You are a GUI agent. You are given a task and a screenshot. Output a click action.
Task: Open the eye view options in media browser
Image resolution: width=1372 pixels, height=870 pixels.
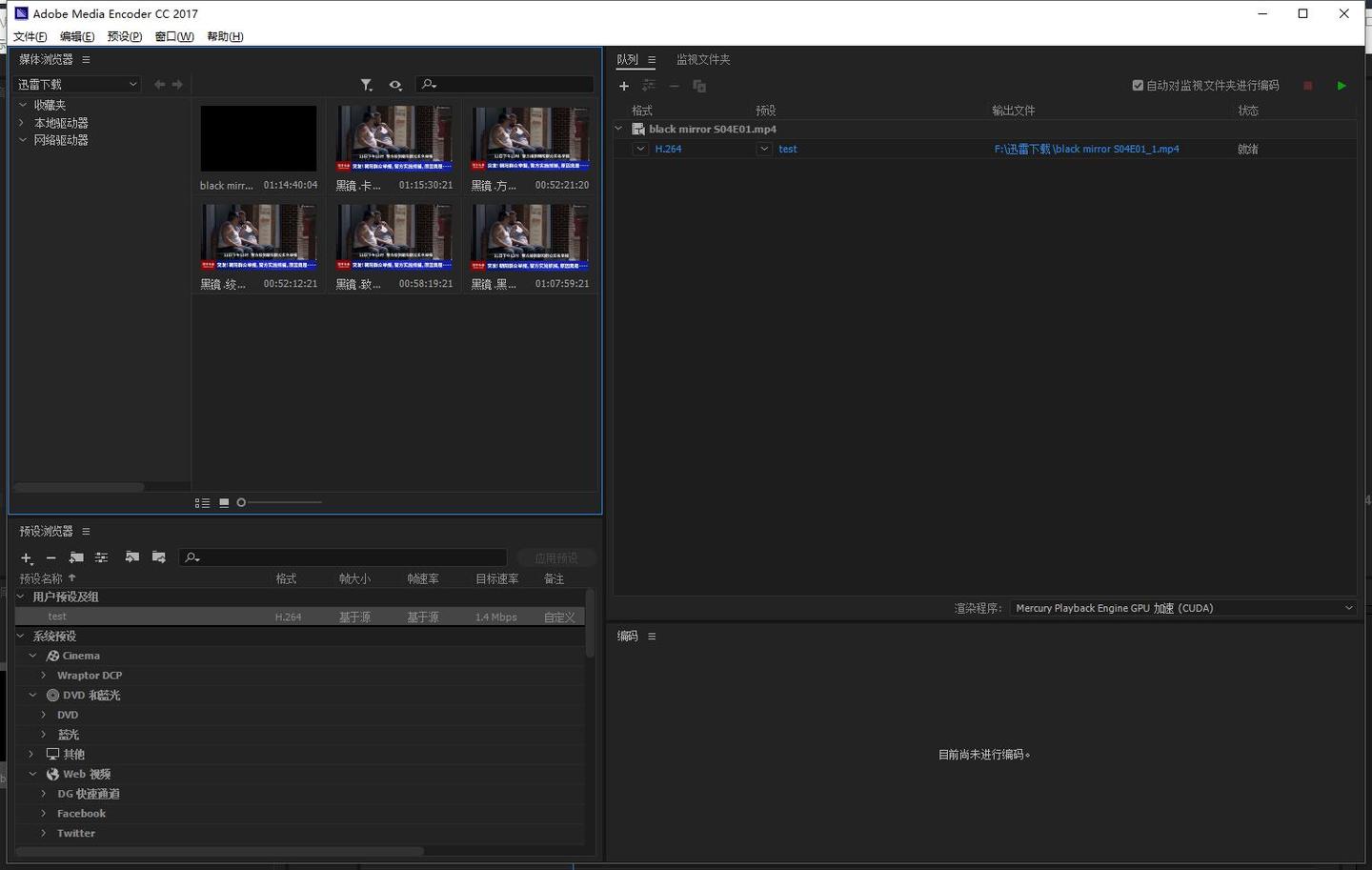395,85
